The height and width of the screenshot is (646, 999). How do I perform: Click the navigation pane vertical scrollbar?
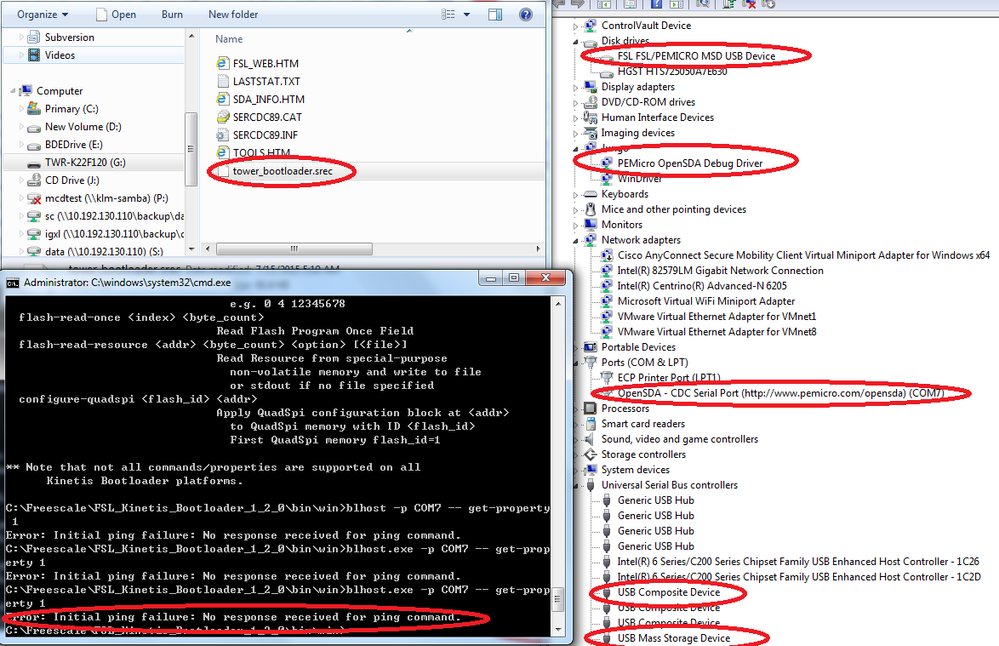click(x=190, y=148)
